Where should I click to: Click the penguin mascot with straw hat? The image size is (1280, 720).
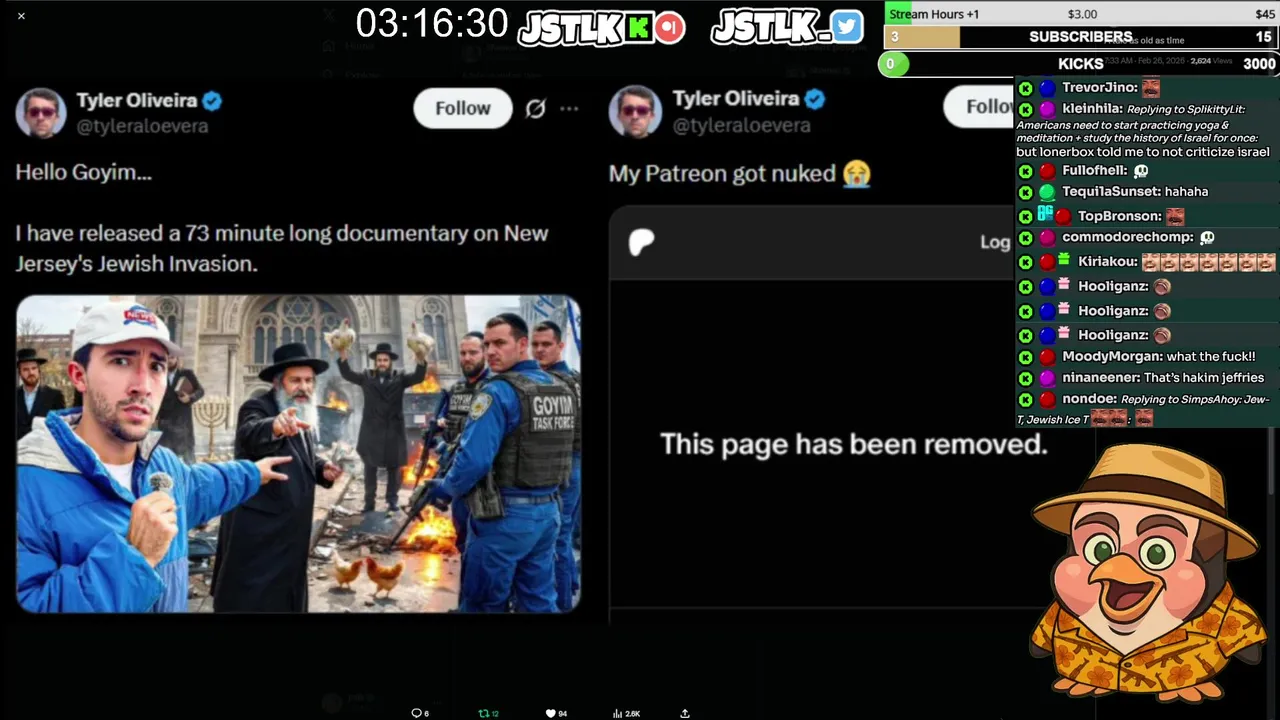1148,572
